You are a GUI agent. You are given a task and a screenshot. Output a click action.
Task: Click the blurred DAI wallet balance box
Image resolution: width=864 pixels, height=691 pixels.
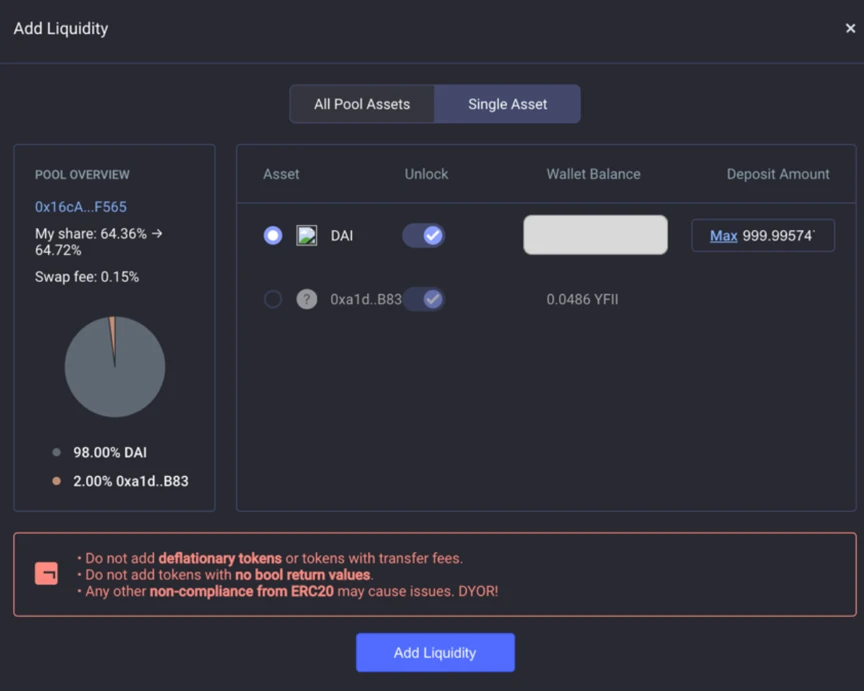pyautogui.click(x=595, y=235)
